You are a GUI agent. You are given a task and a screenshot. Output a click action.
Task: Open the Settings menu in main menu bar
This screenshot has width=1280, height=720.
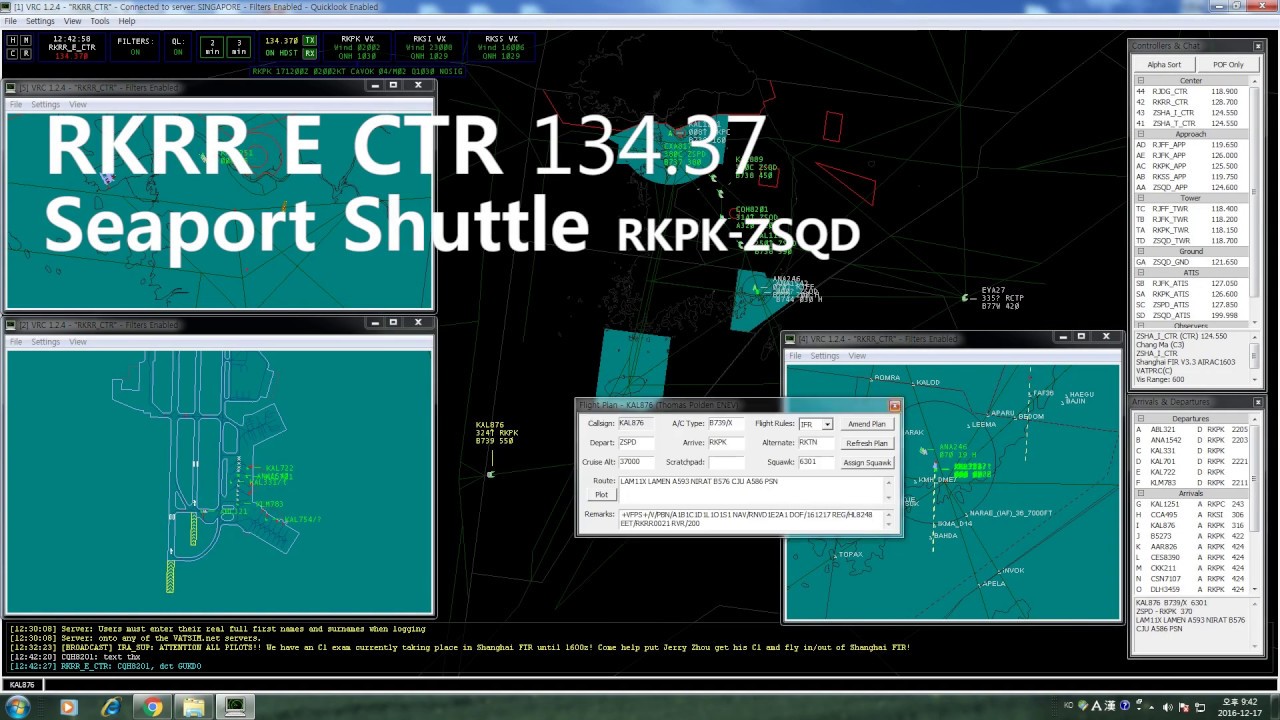tap(40, 21)
